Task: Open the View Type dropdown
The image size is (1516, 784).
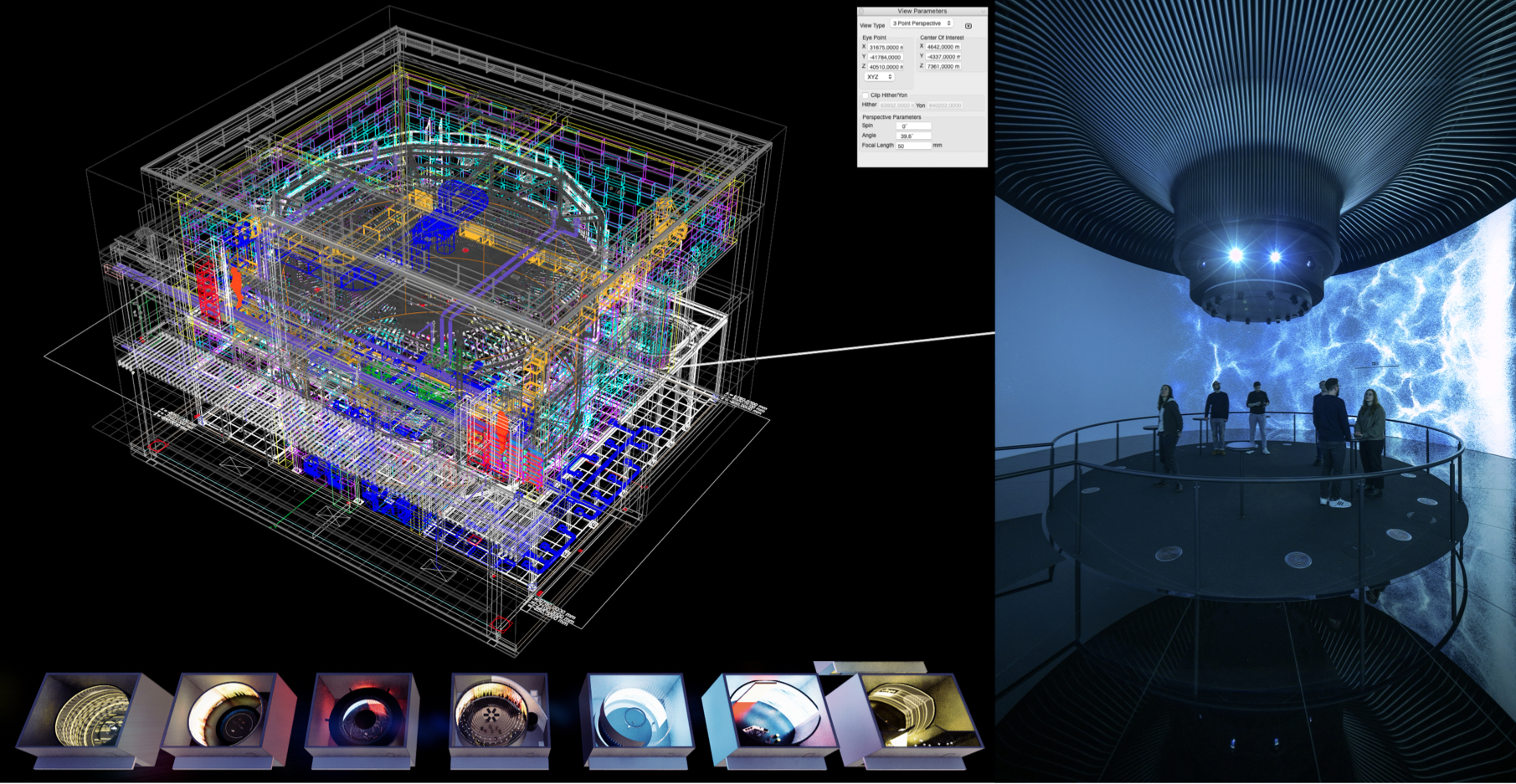Action: pyautogui.click(x=922, y=23)
